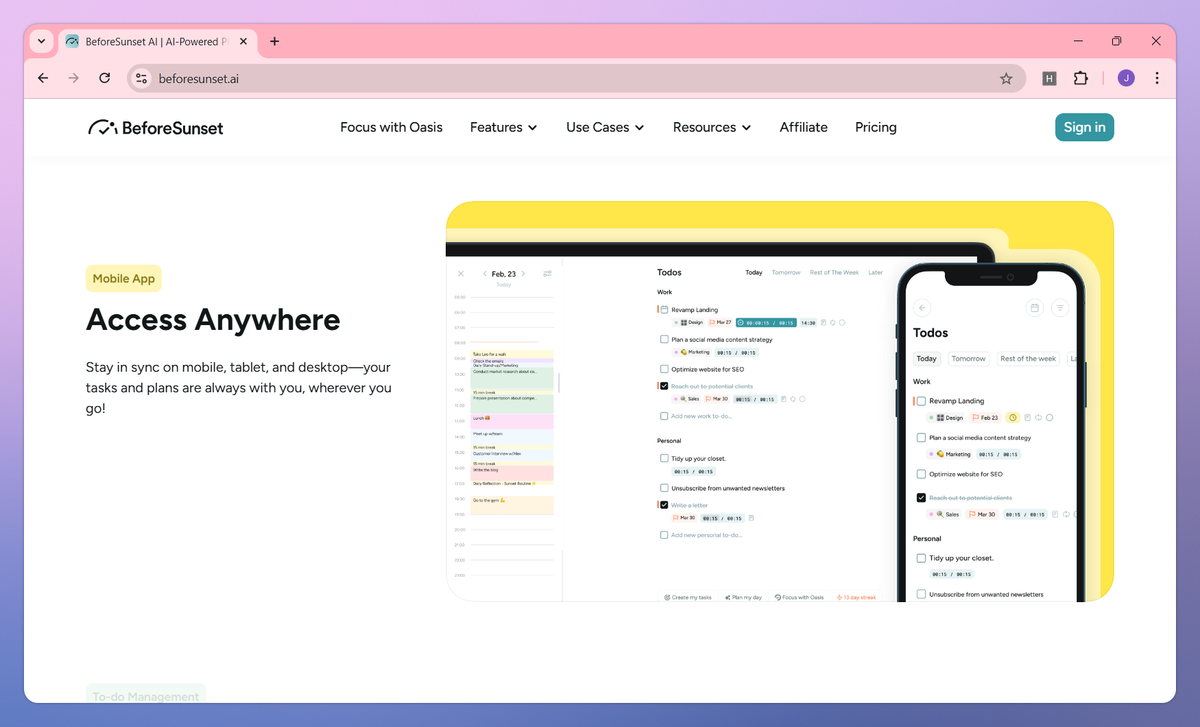Tap Feb 23 flag on phone Revamp Landing
Viewport: 1200px width, 727px height.
pos(985,417)
